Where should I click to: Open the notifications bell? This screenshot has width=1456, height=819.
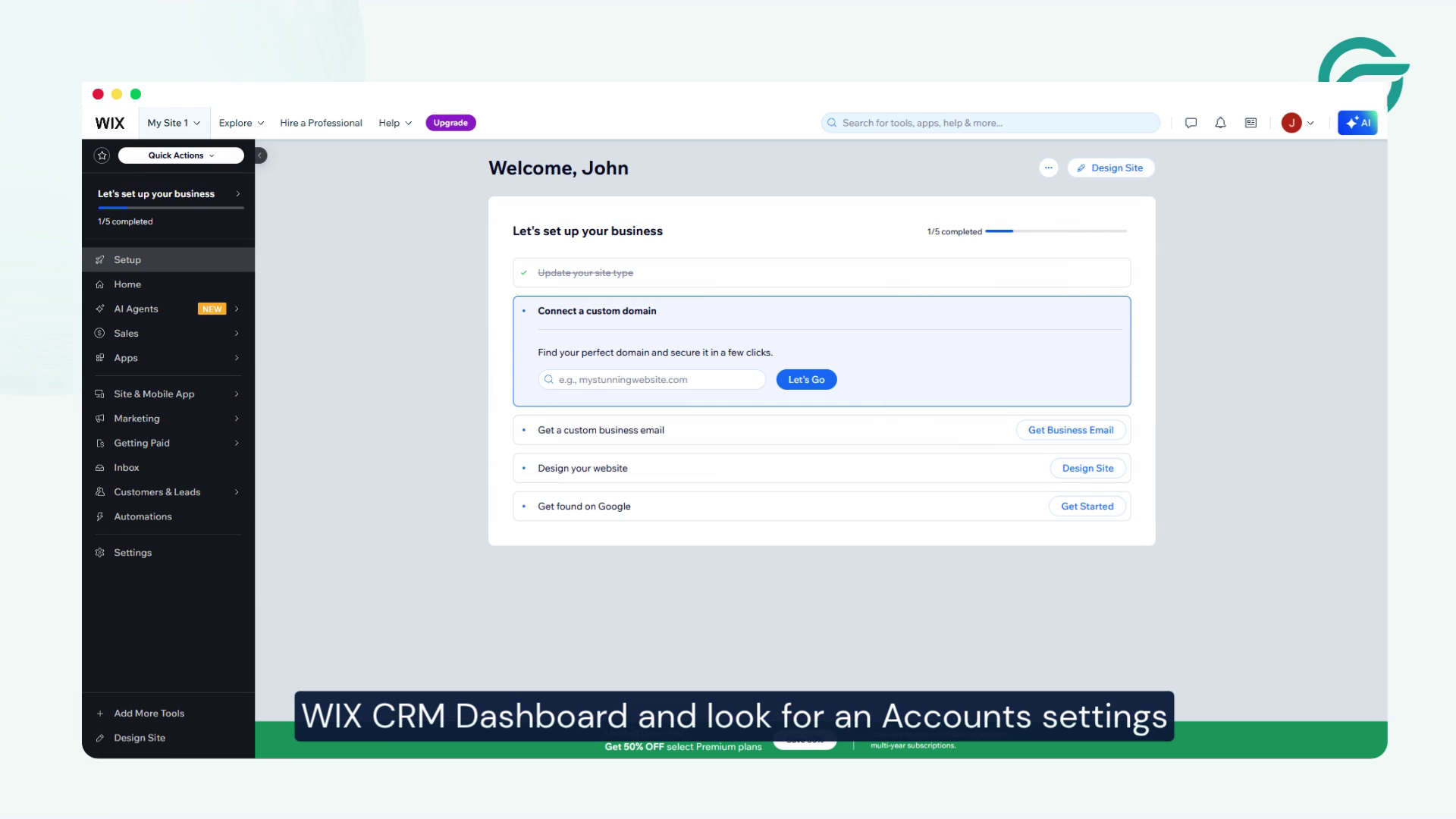point(1220,123)
